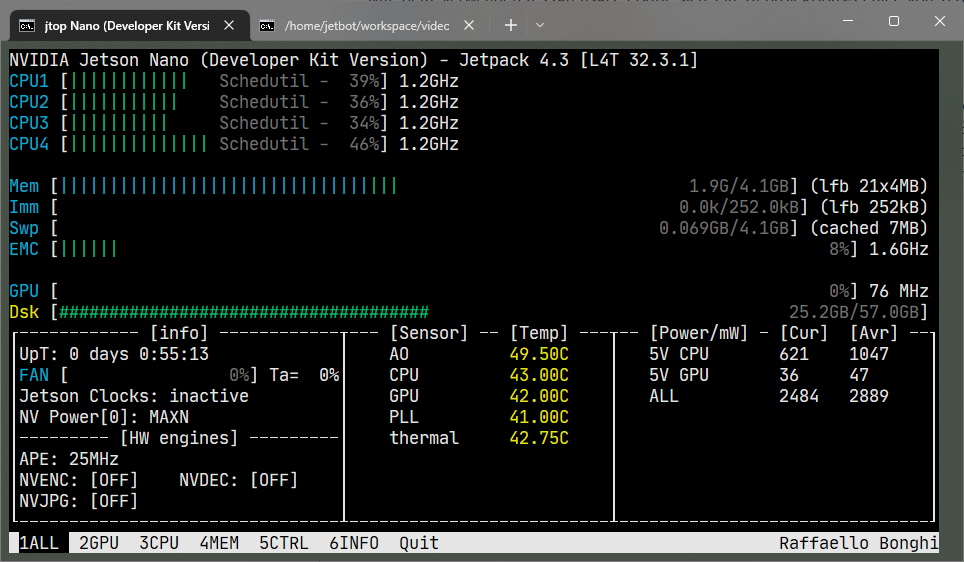
Task: Click Quit in the jtop footer
Action: click(419, 543)
